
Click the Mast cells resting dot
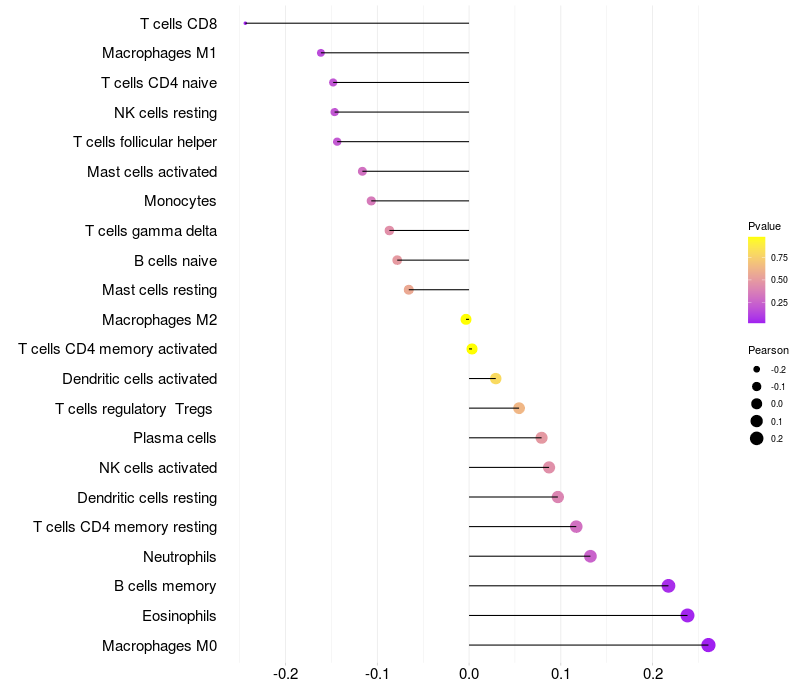(408, 290)
